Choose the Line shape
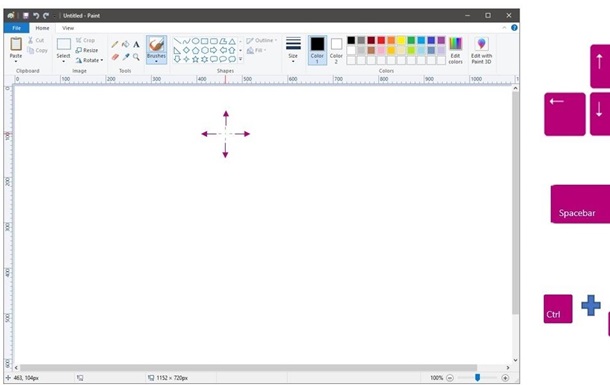The width and height of the screenshot is (610, 385). pyautogui.click(x=177, y=41)
